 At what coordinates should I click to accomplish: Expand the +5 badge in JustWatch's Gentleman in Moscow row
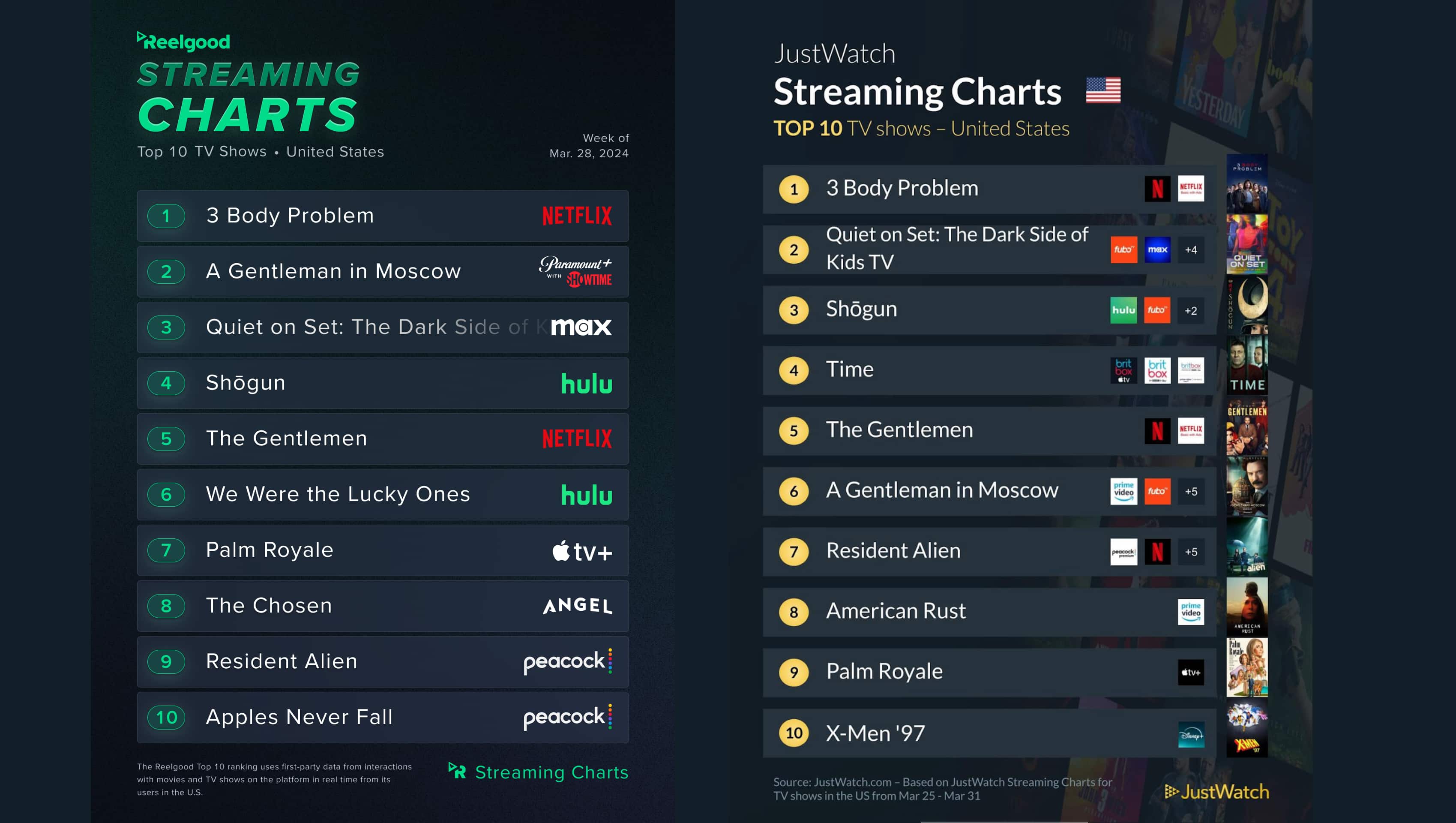[1190, 491]
